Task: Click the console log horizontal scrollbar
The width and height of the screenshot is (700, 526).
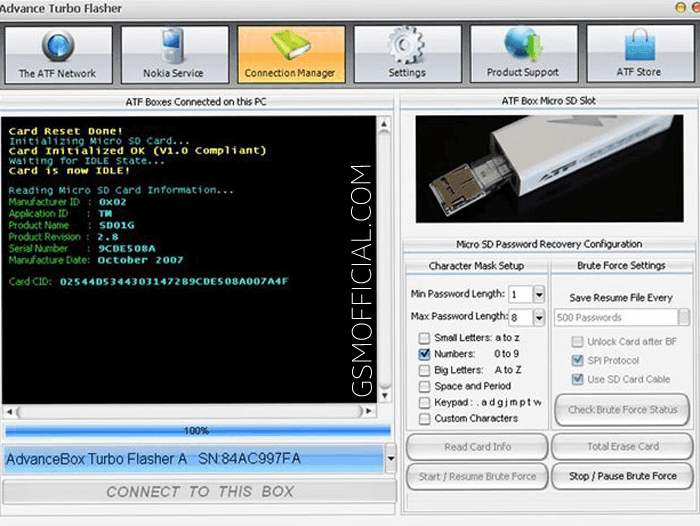Action: 190,411
